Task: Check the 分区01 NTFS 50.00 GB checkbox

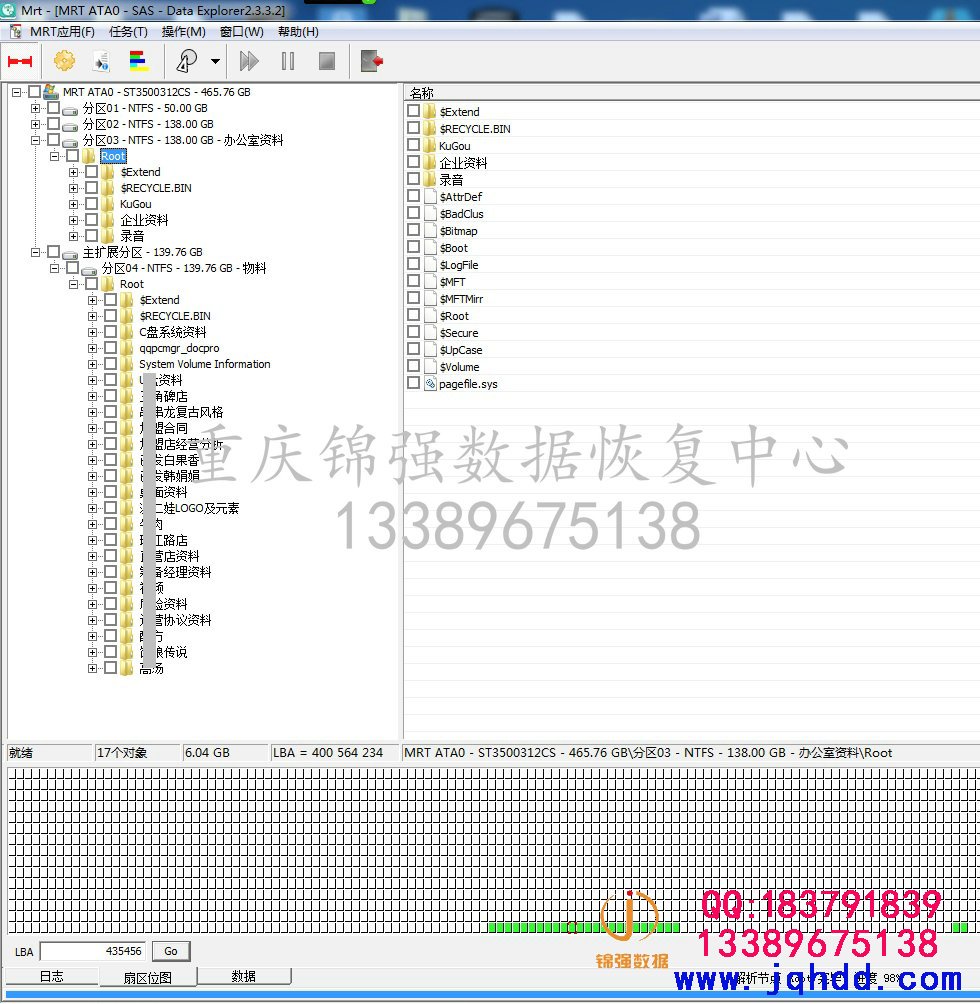Action: pos(54,108)
